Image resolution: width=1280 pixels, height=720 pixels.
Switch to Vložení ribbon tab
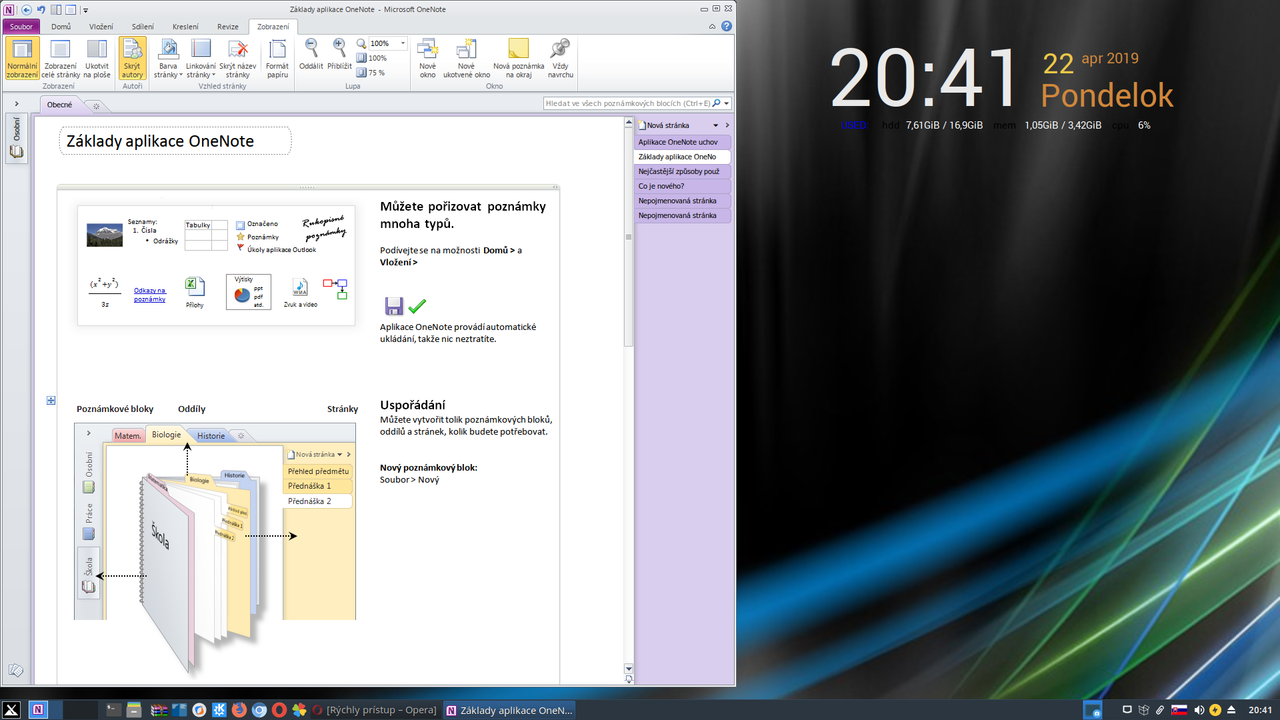(101, 27)
